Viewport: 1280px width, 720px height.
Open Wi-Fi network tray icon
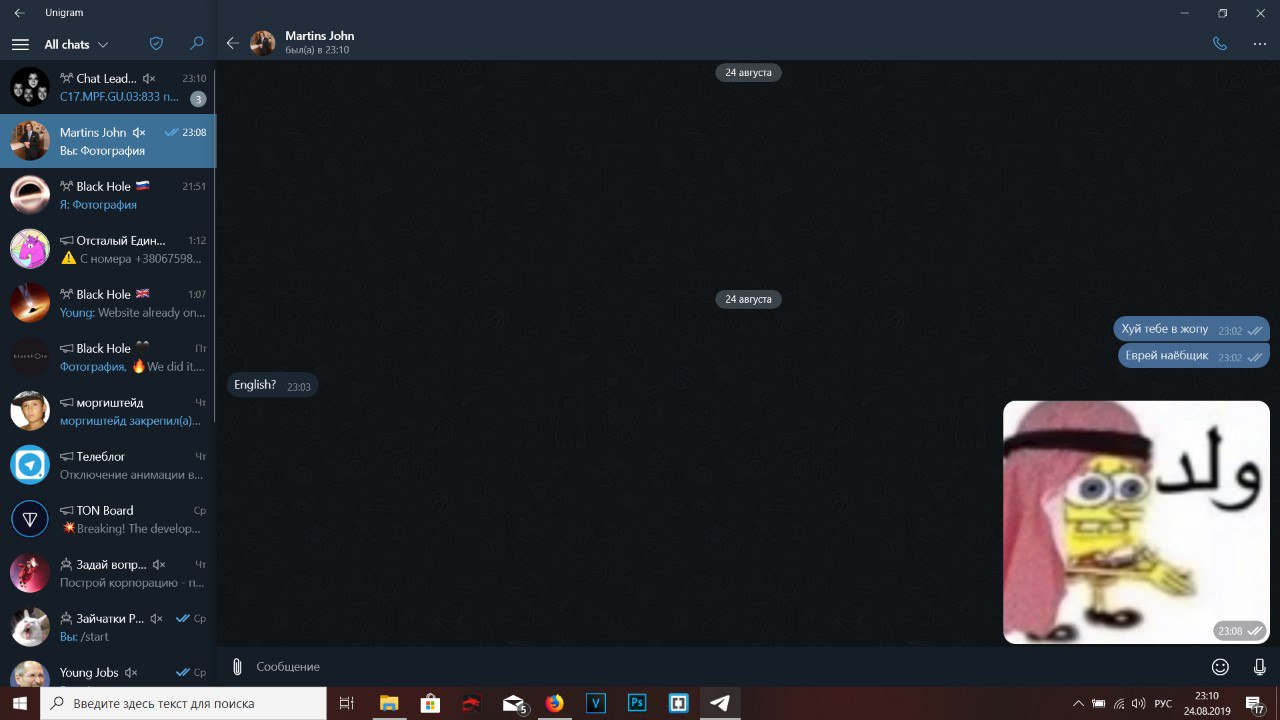click(1119, 703)
